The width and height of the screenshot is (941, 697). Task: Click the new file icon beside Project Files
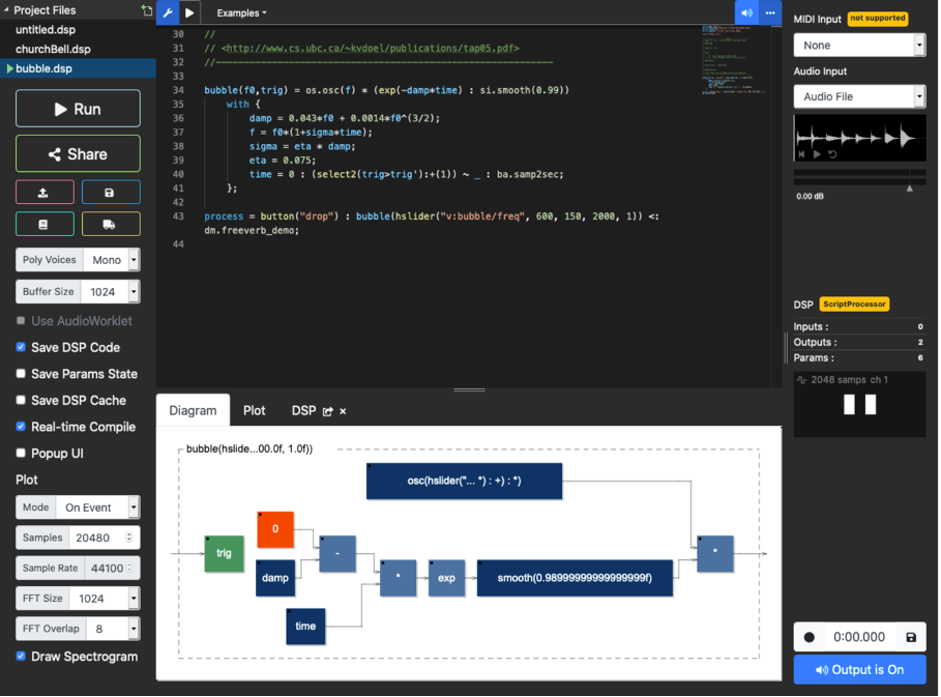tap(147, 10)
